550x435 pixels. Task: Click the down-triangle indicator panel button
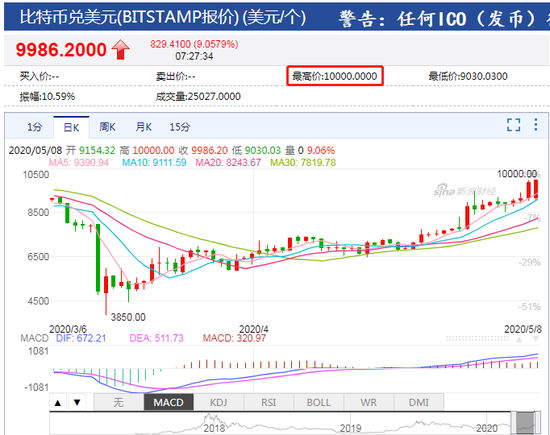77,402
